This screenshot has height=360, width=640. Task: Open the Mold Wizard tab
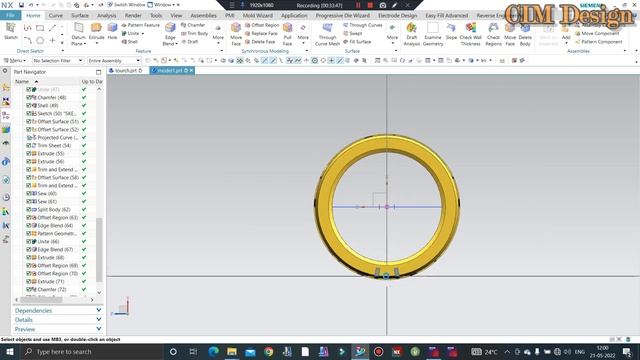pyautogui.click(x=258, y=15)
